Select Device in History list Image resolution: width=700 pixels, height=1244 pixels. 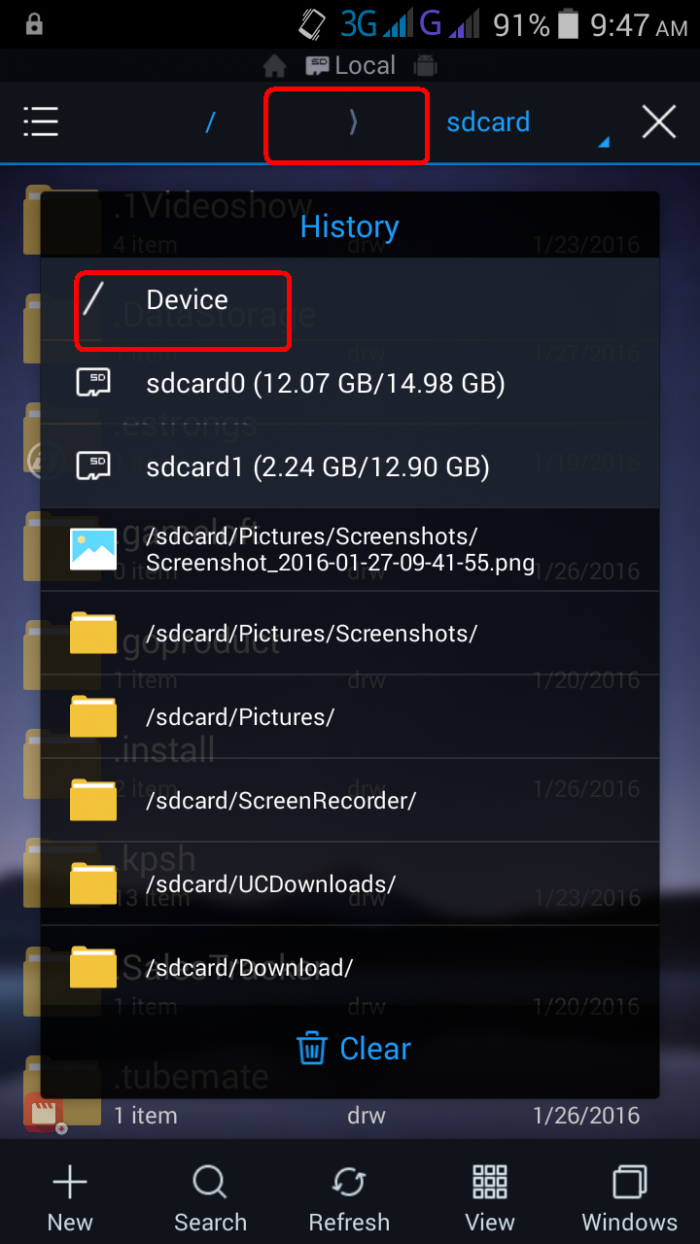[187, 300]
